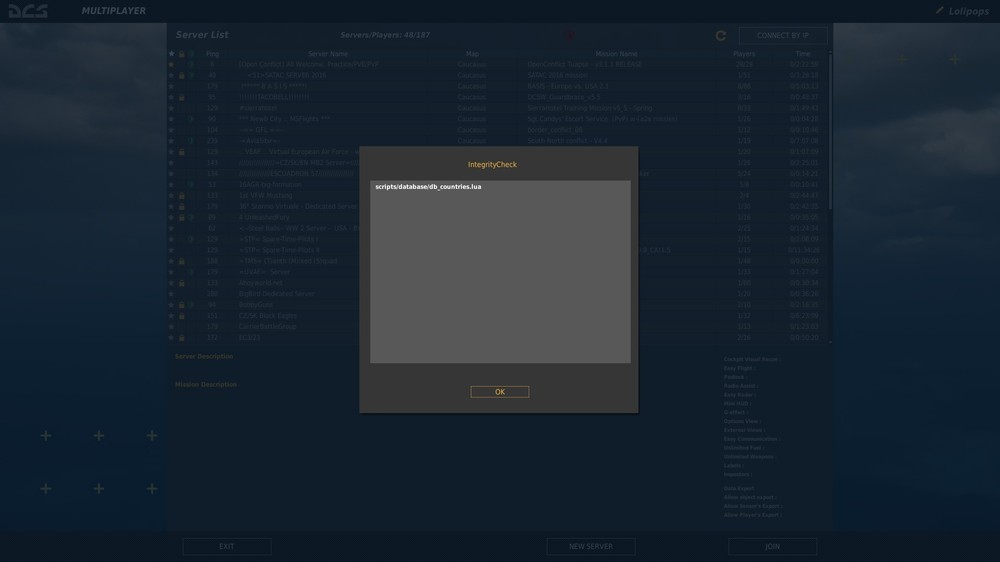Click the lock icon on the TACOBELL row

click(x=181, y=98)
